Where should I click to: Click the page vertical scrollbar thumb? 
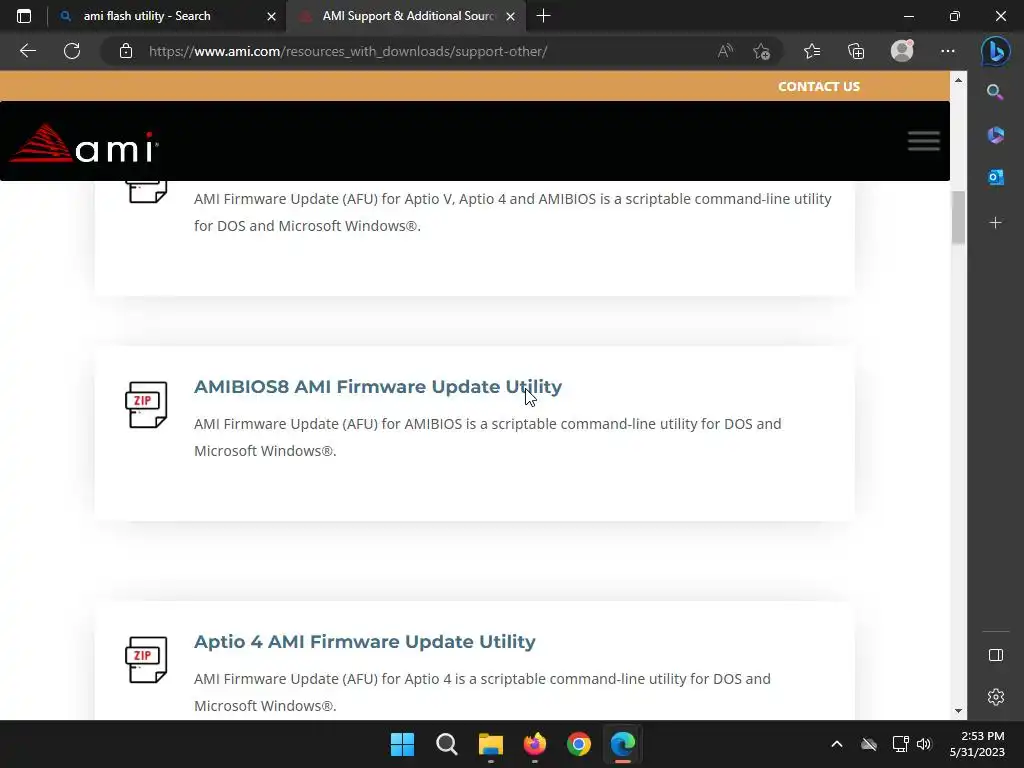(958, 217)
